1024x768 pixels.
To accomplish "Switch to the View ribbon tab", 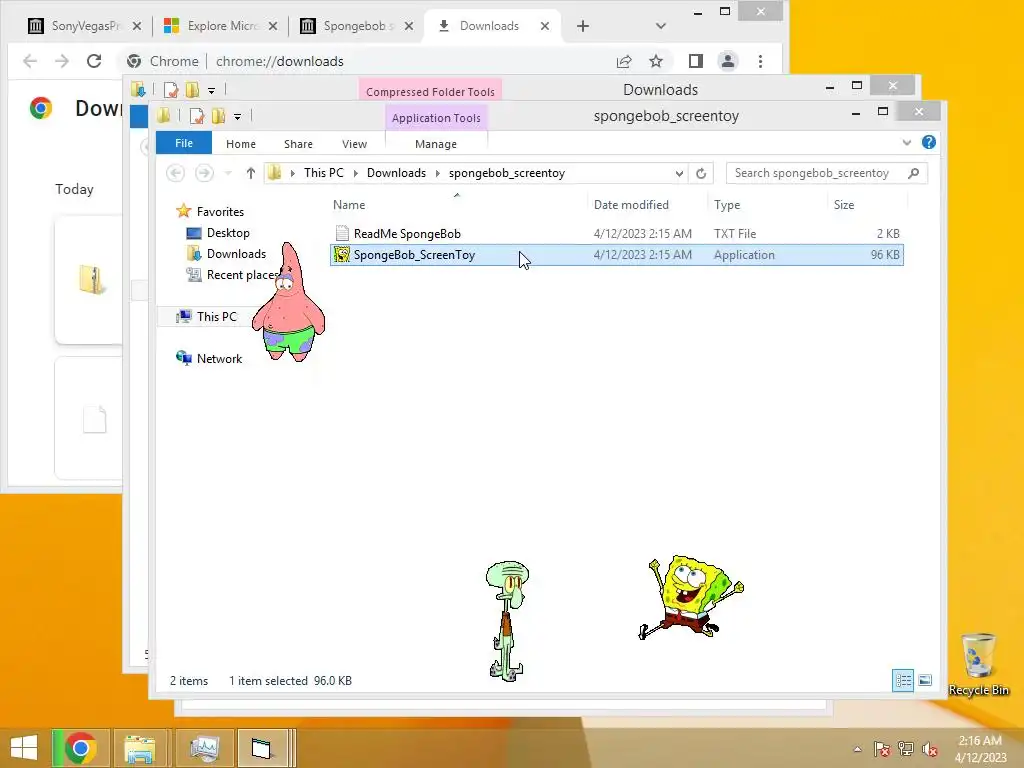I will (354, 144).
